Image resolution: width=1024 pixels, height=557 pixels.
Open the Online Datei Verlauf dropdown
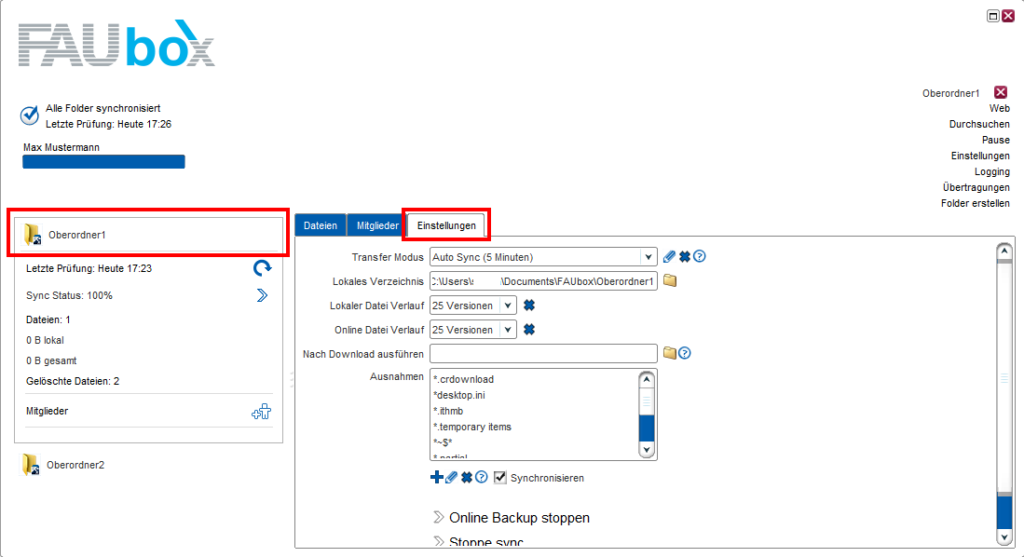click(x=507, y=329)
